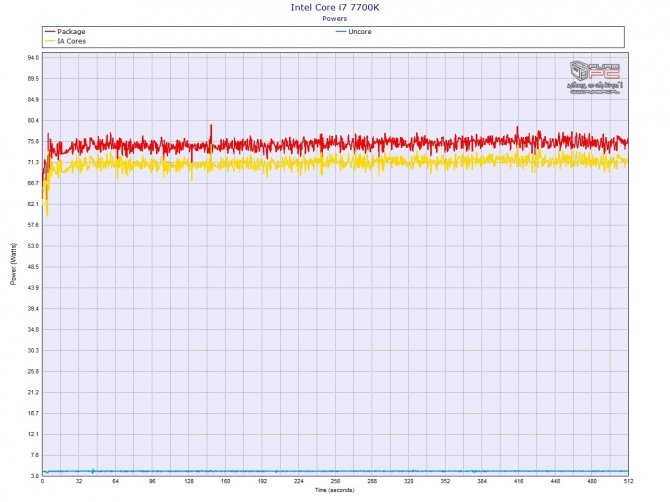The width and height of the screenshot is (670, 502).
Task: Select the 84.9 value on the power axis
Action: point(33,100)
